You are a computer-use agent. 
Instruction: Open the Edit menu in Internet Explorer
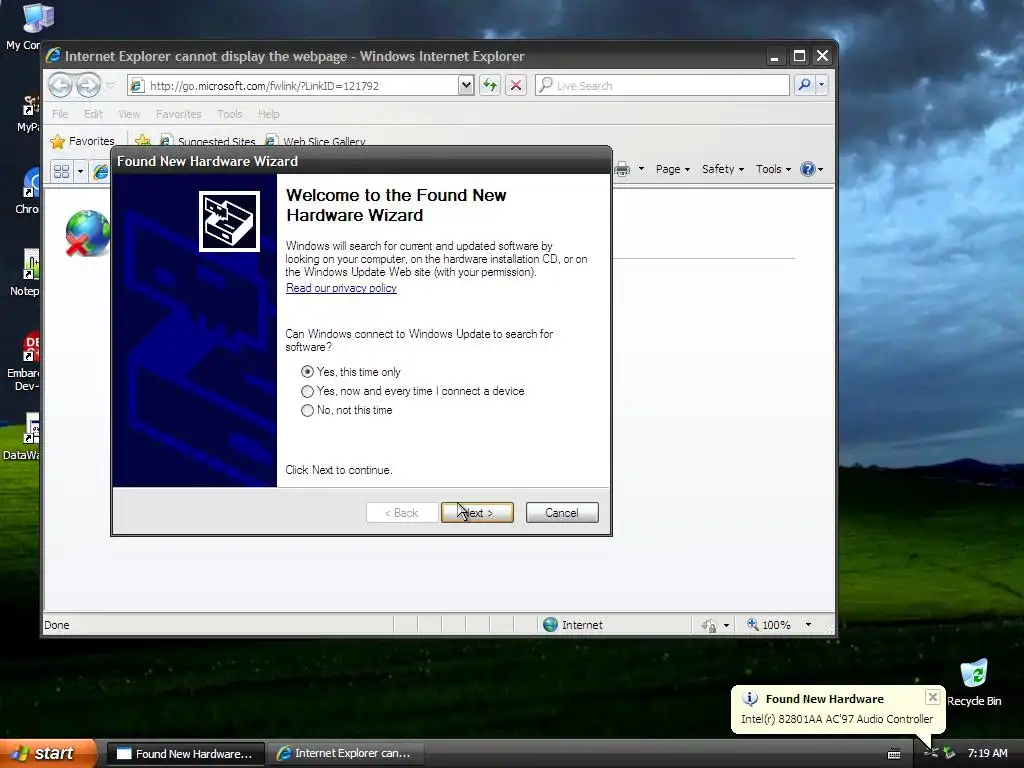click(x=93, y=114)
